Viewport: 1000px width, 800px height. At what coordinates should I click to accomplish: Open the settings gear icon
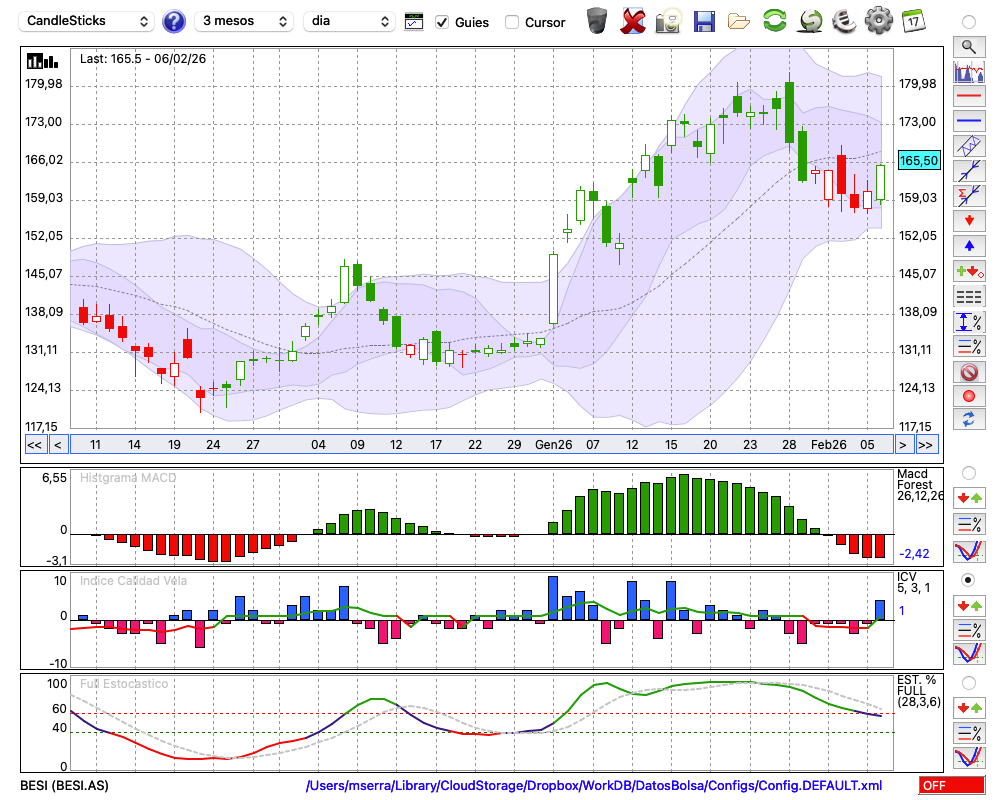(x=878, y=21)
